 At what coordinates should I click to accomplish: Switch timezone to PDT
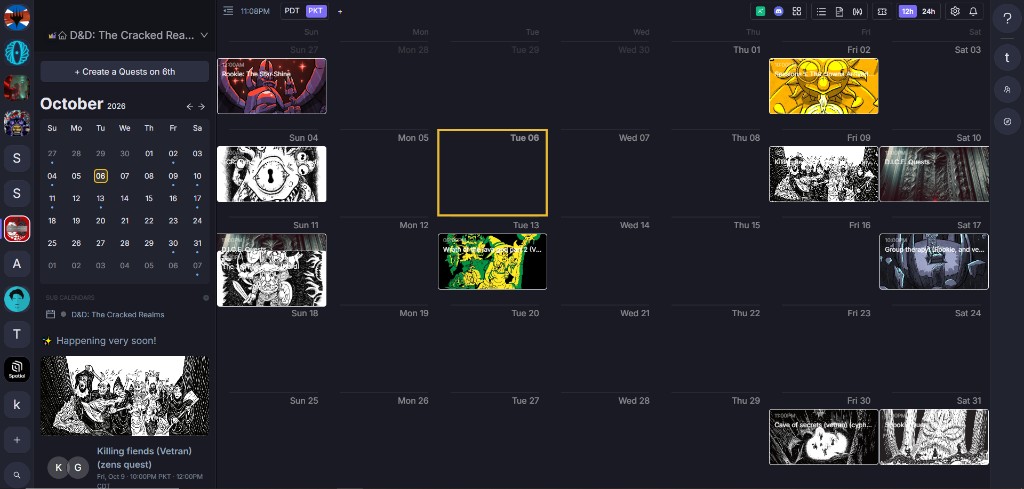292,11
